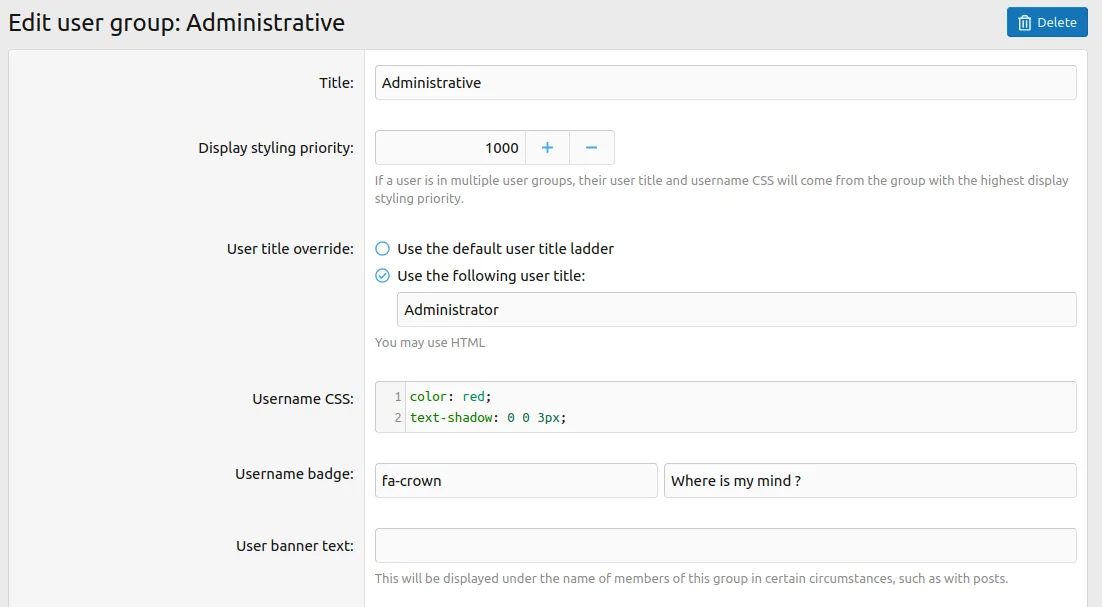The height and width of the screenshot is (607, 1102).
Task: Click the 'User banner text:' label
Action: coord(294,546)
